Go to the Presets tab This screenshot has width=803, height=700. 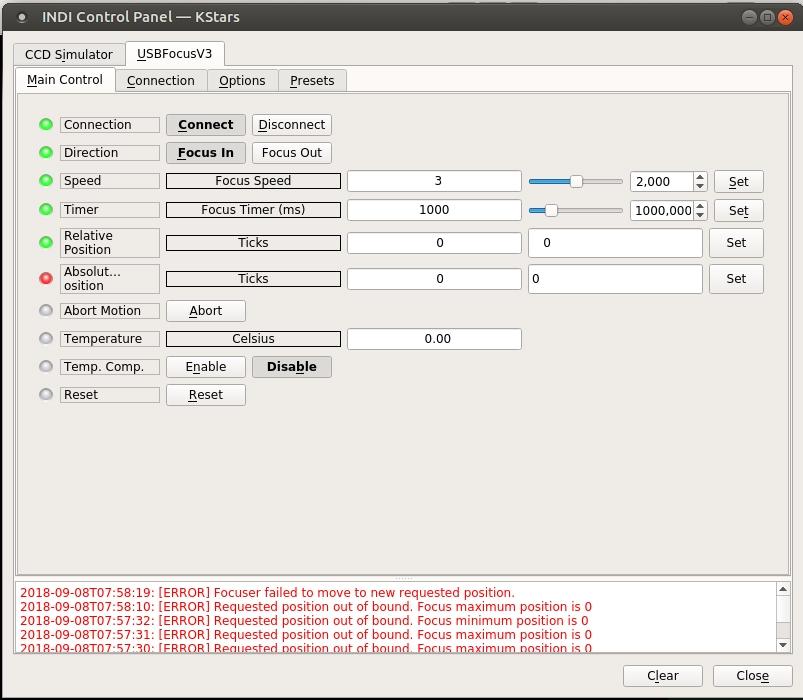312,81
